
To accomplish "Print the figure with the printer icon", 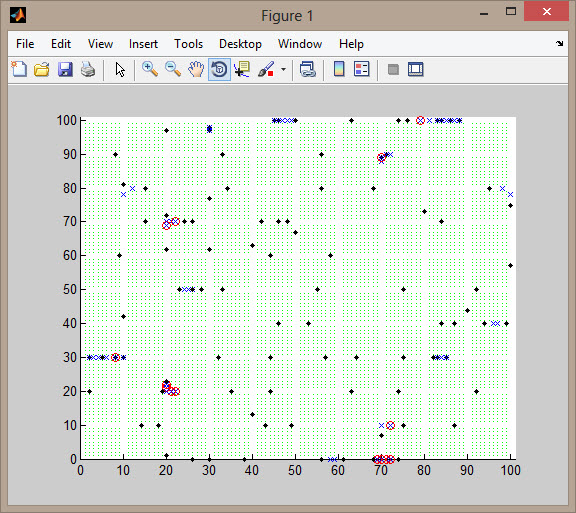I will click(x=88, y=69).
